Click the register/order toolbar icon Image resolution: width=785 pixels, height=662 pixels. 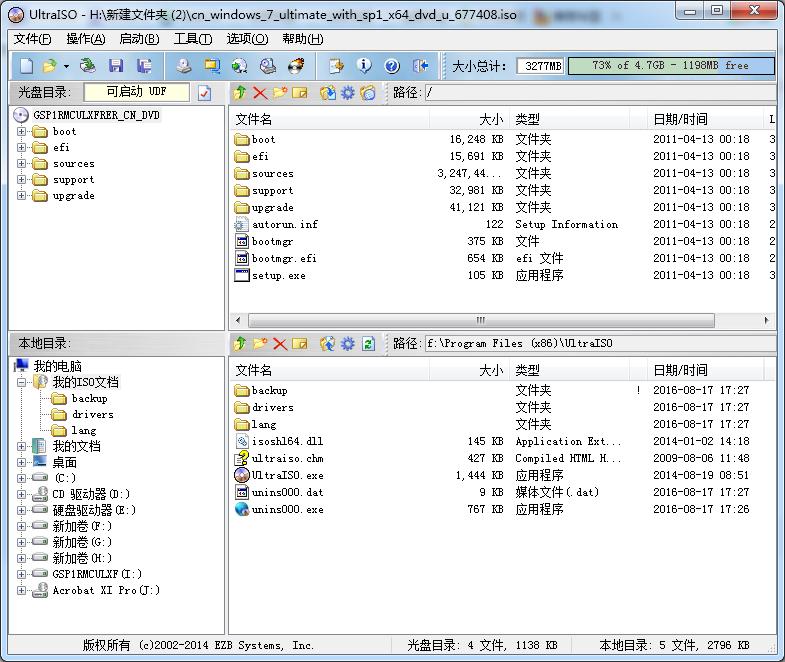pyautogui.click(x=336, y=66)
